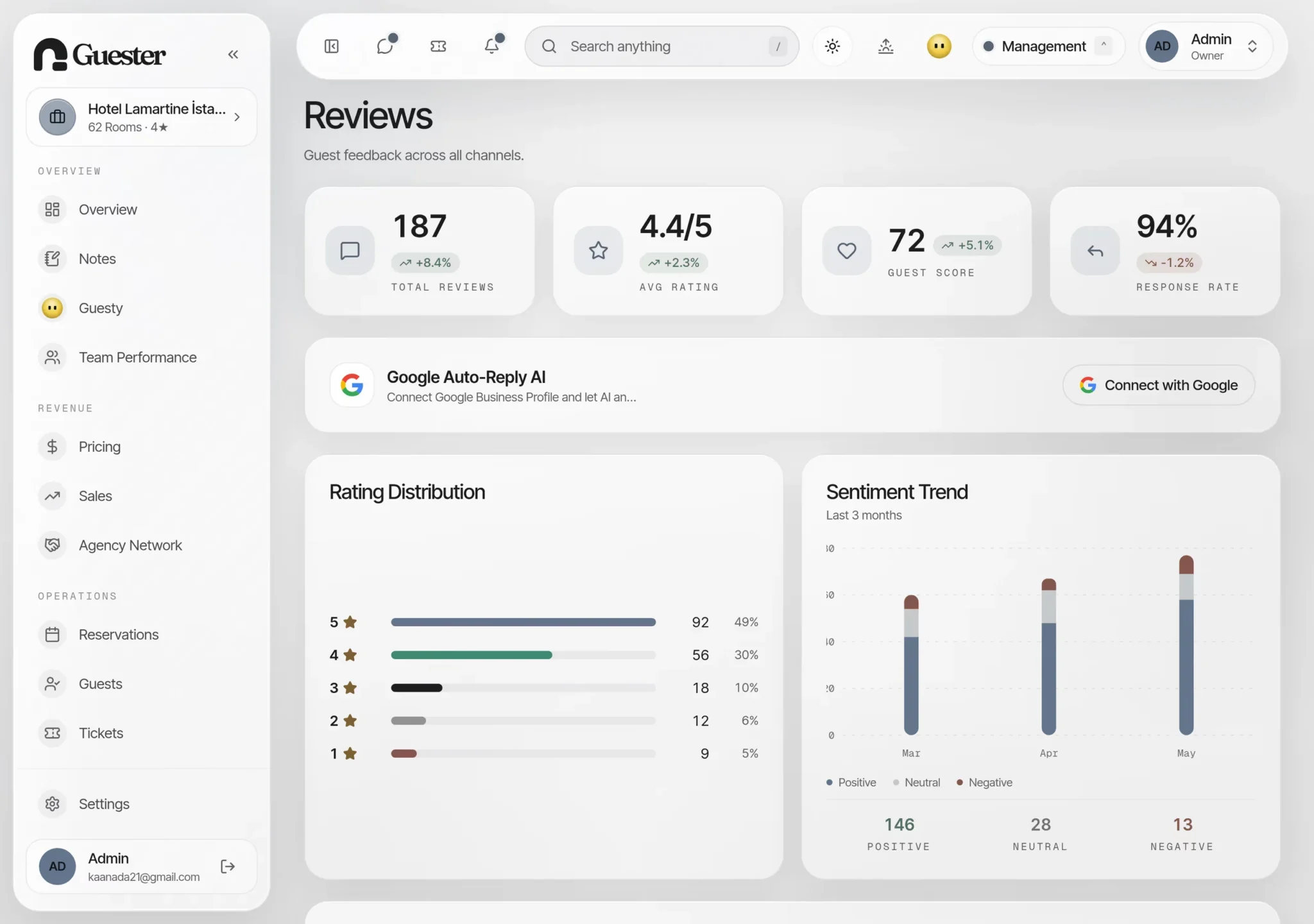Click the +8.4% trend badge
1314x924 pixels.
425,262
